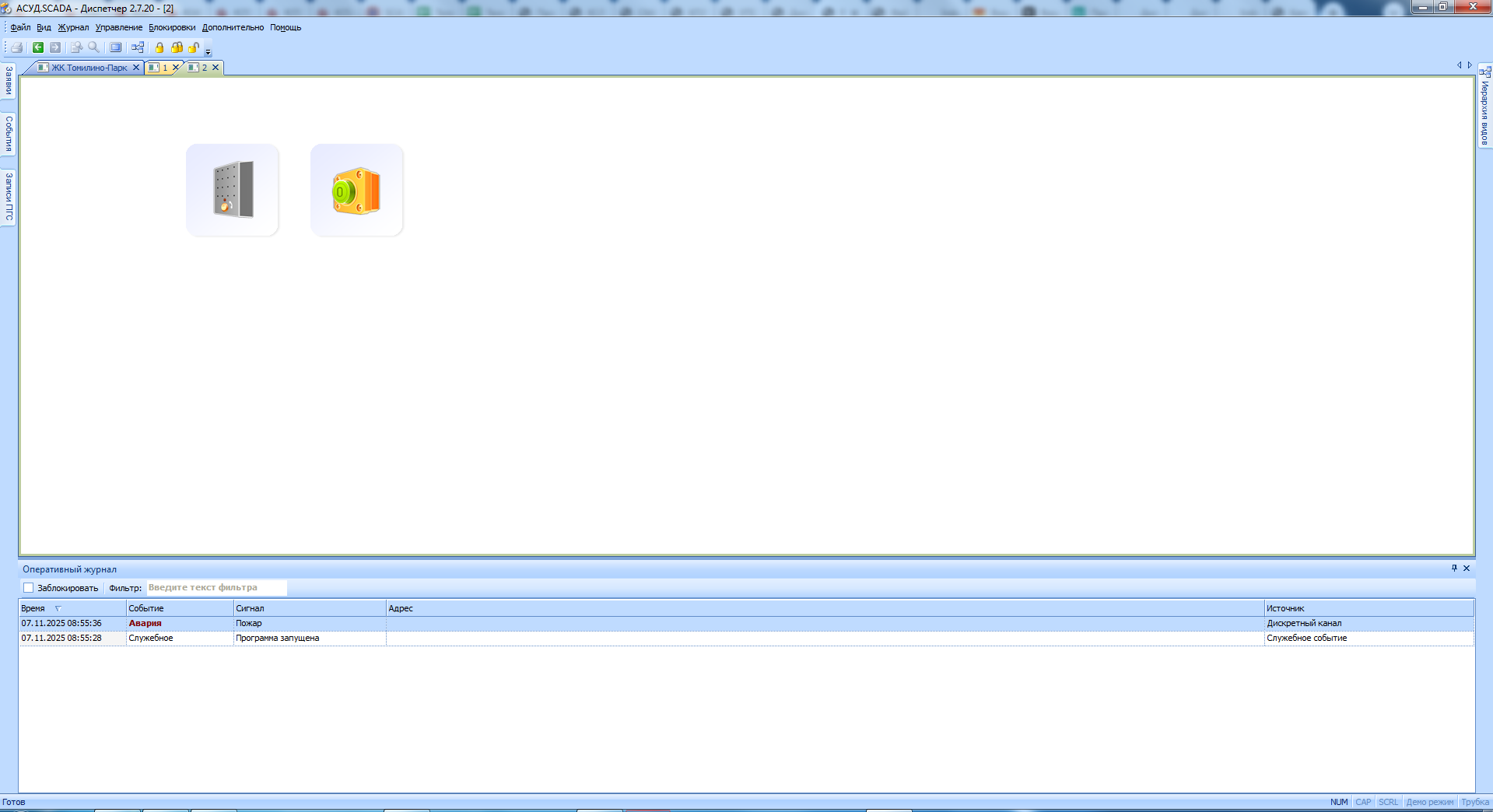Open the gray intercom panel device

click(233, 190)
